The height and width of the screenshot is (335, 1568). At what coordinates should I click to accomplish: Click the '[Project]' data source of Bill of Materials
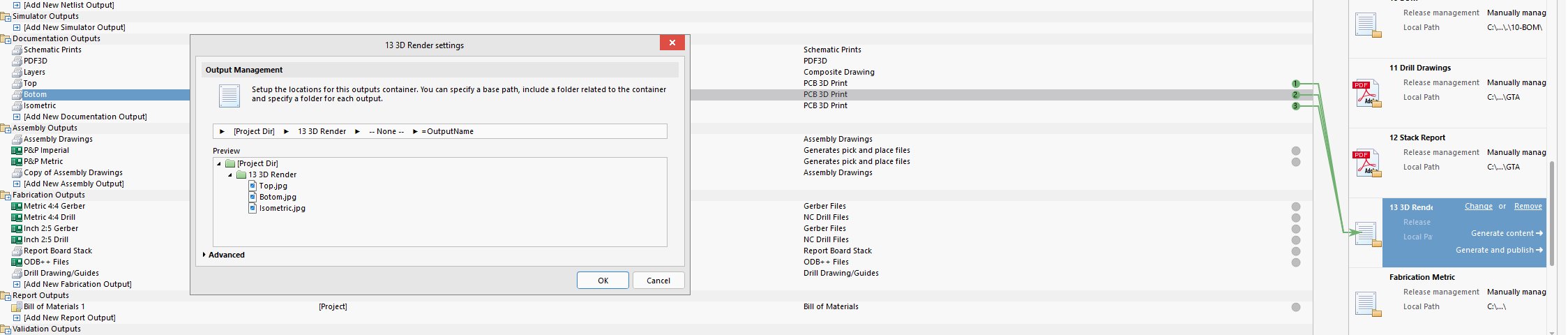point(333,307)
